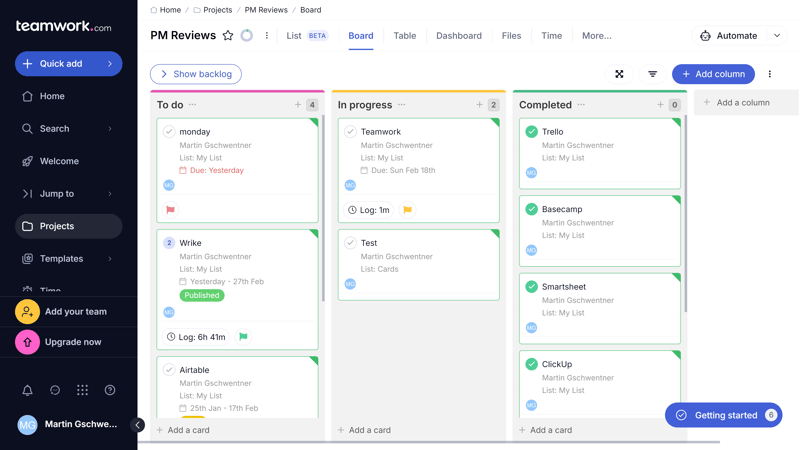Click the assignee avatar on Trello card

pyautogui.click(x=531, y=172)
